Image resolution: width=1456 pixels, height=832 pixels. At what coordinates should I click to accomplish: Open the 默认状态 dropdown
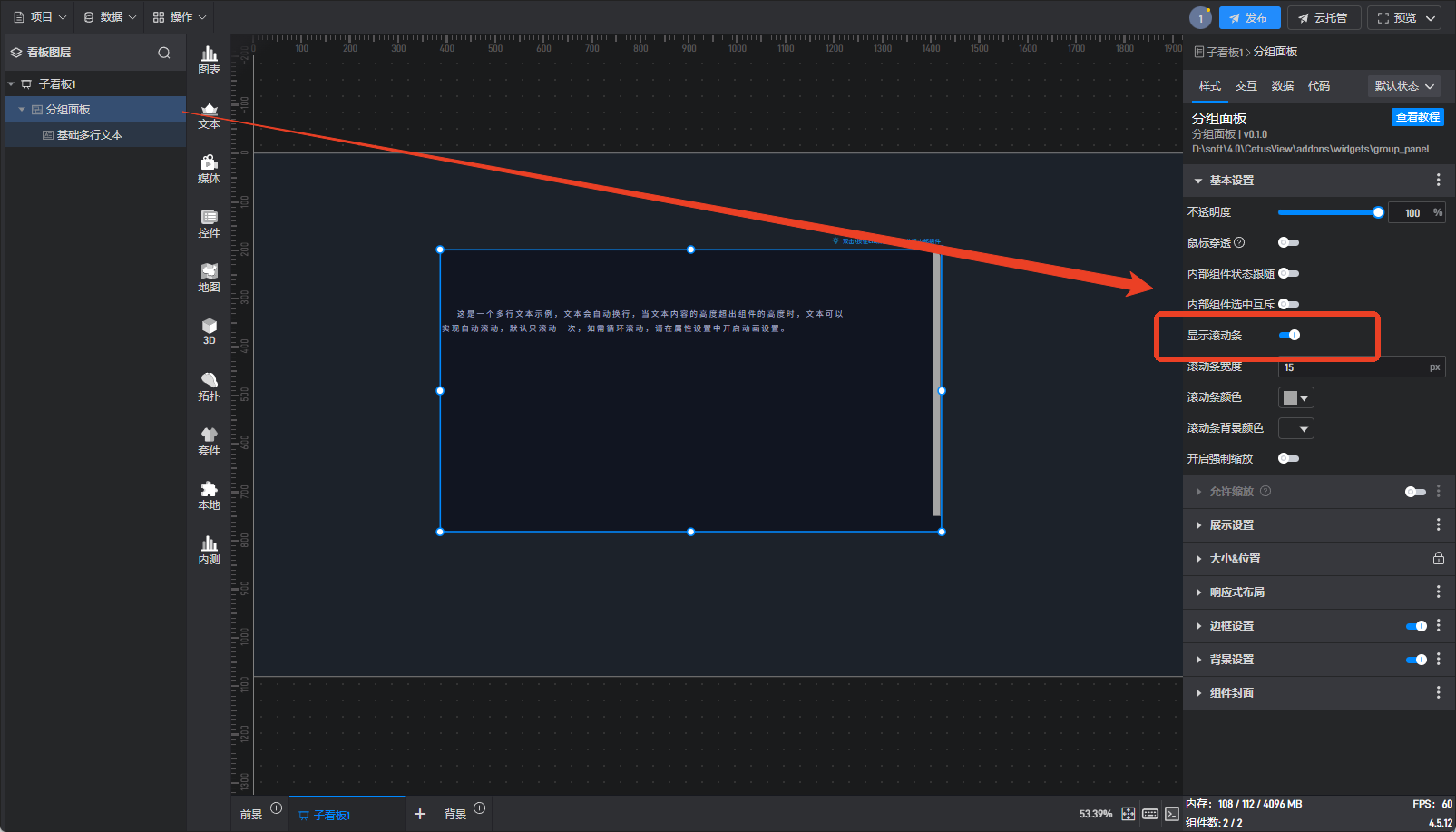[1403, 86]
